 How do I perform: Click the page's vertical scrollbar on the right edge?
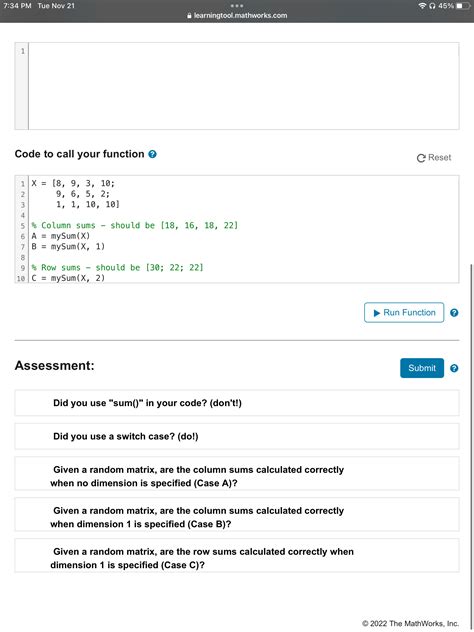tap(471, 445)
